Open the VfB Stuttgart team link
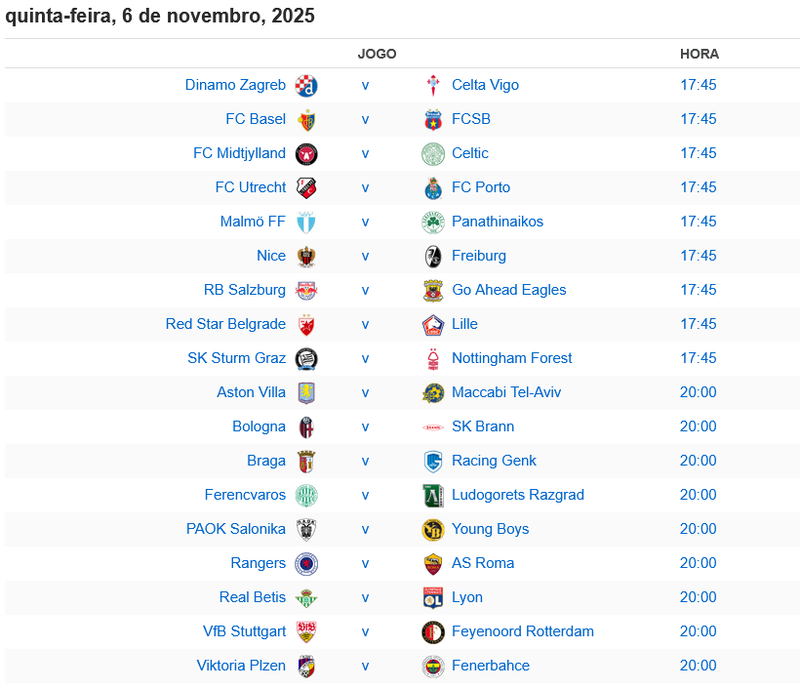 click(244, 632)
